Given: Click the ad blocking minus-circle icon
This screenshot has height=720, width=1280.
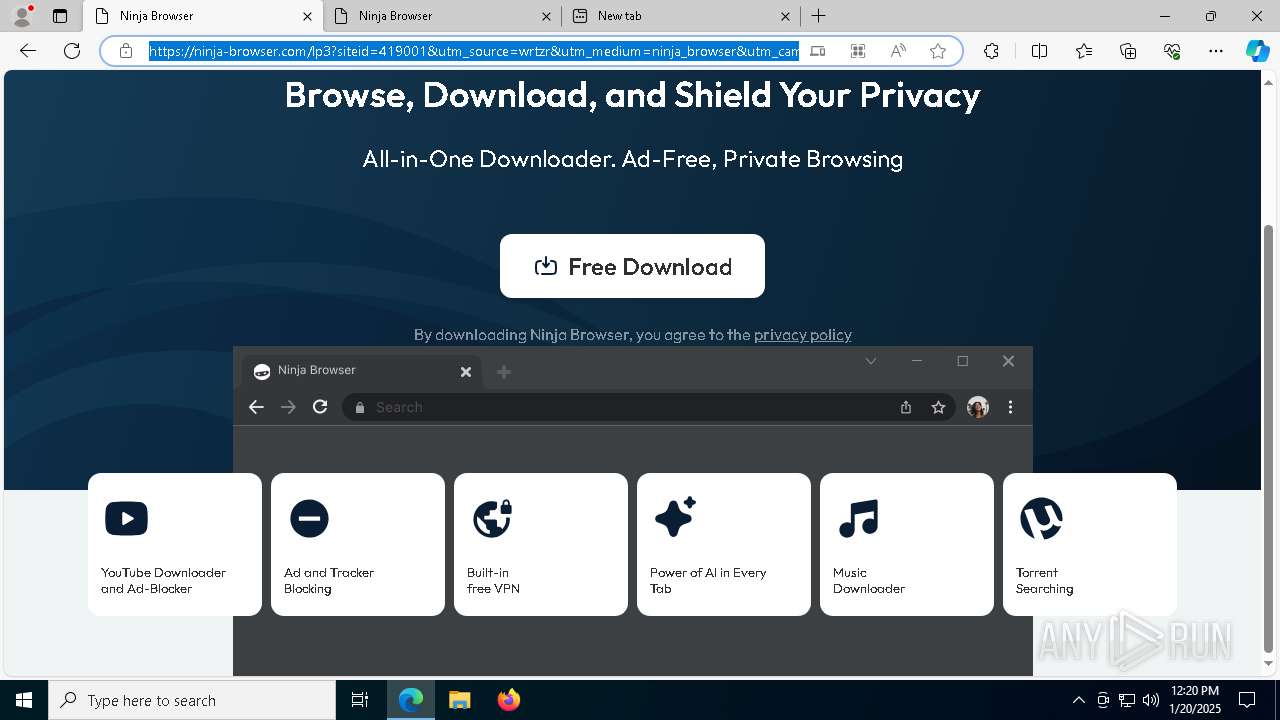Looking at the screenshot, I should (x=309, y=518).
